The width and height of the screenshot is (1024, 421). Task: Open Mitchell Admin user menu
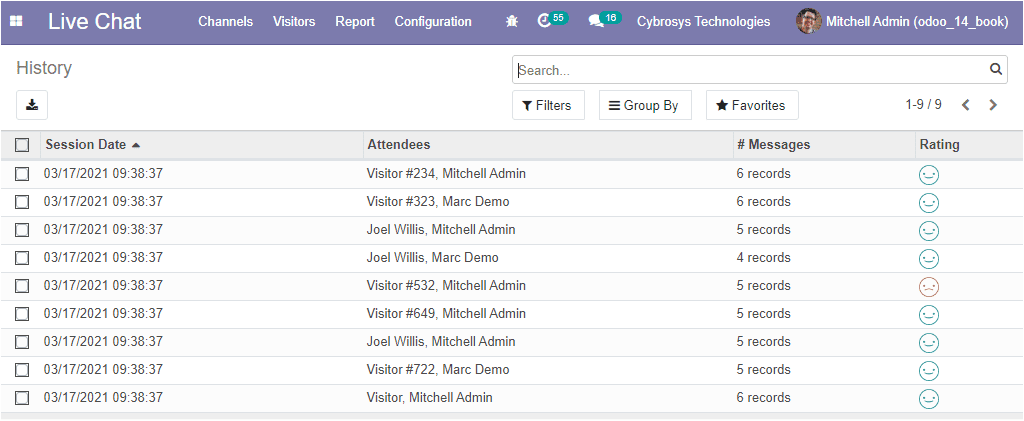click(903, 22)
